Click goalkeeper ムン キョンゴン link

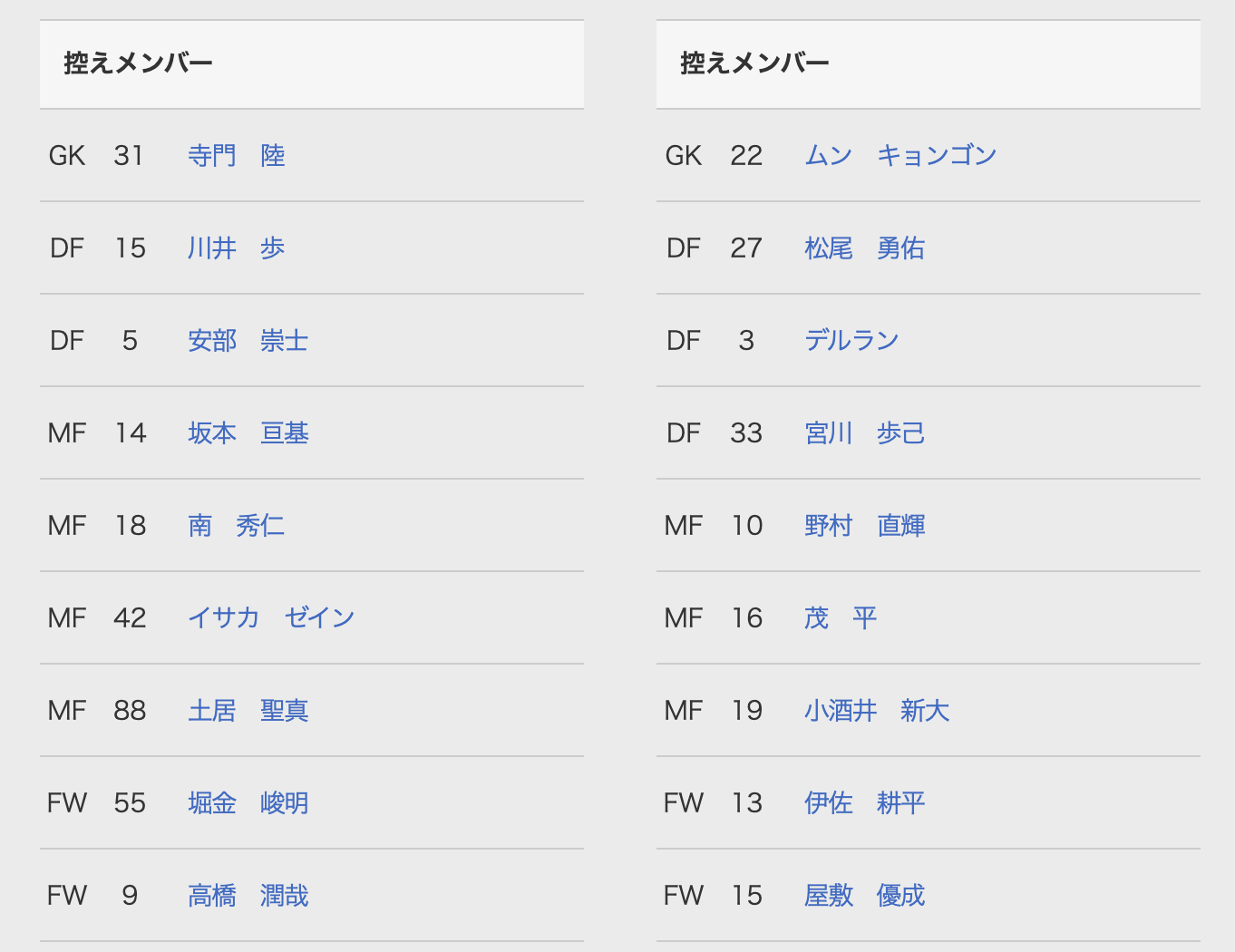900,156
